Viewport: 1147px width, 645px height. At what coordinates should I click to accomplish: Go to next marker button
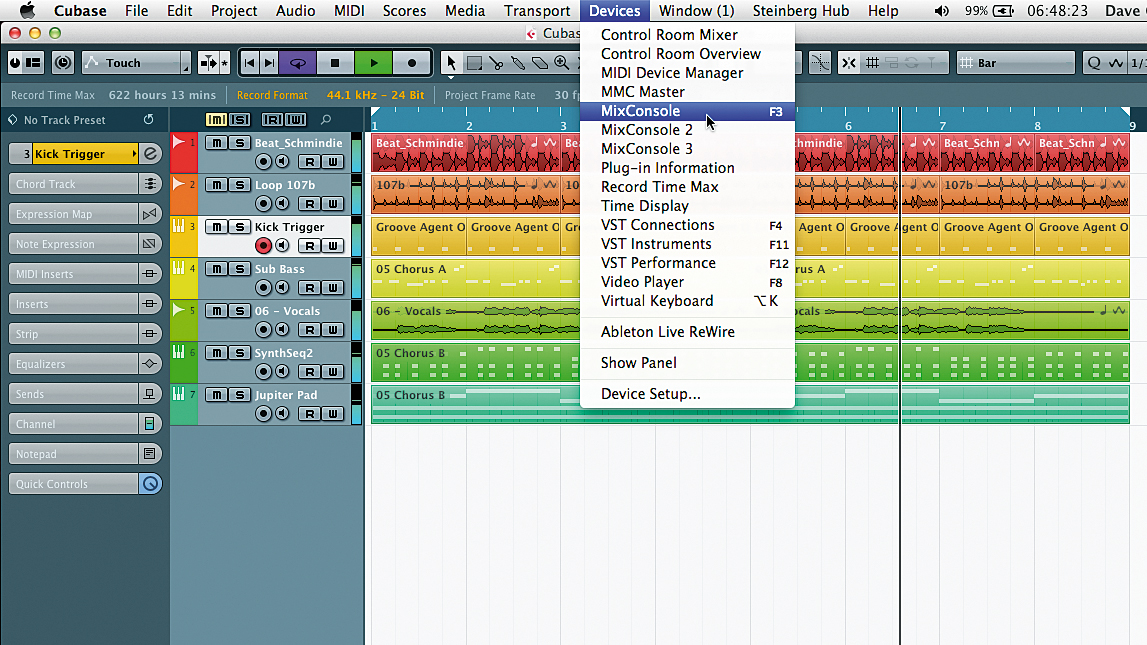point(269,63)
